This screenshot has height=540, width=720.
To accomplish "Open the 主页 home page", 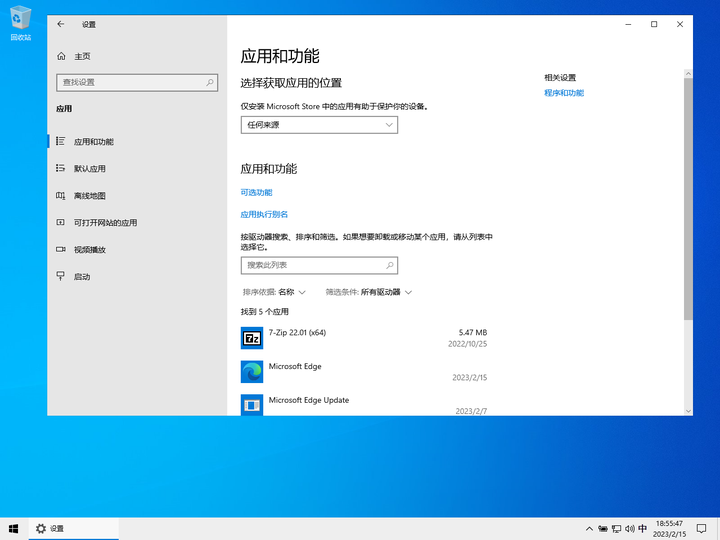I will coord(137,56).
